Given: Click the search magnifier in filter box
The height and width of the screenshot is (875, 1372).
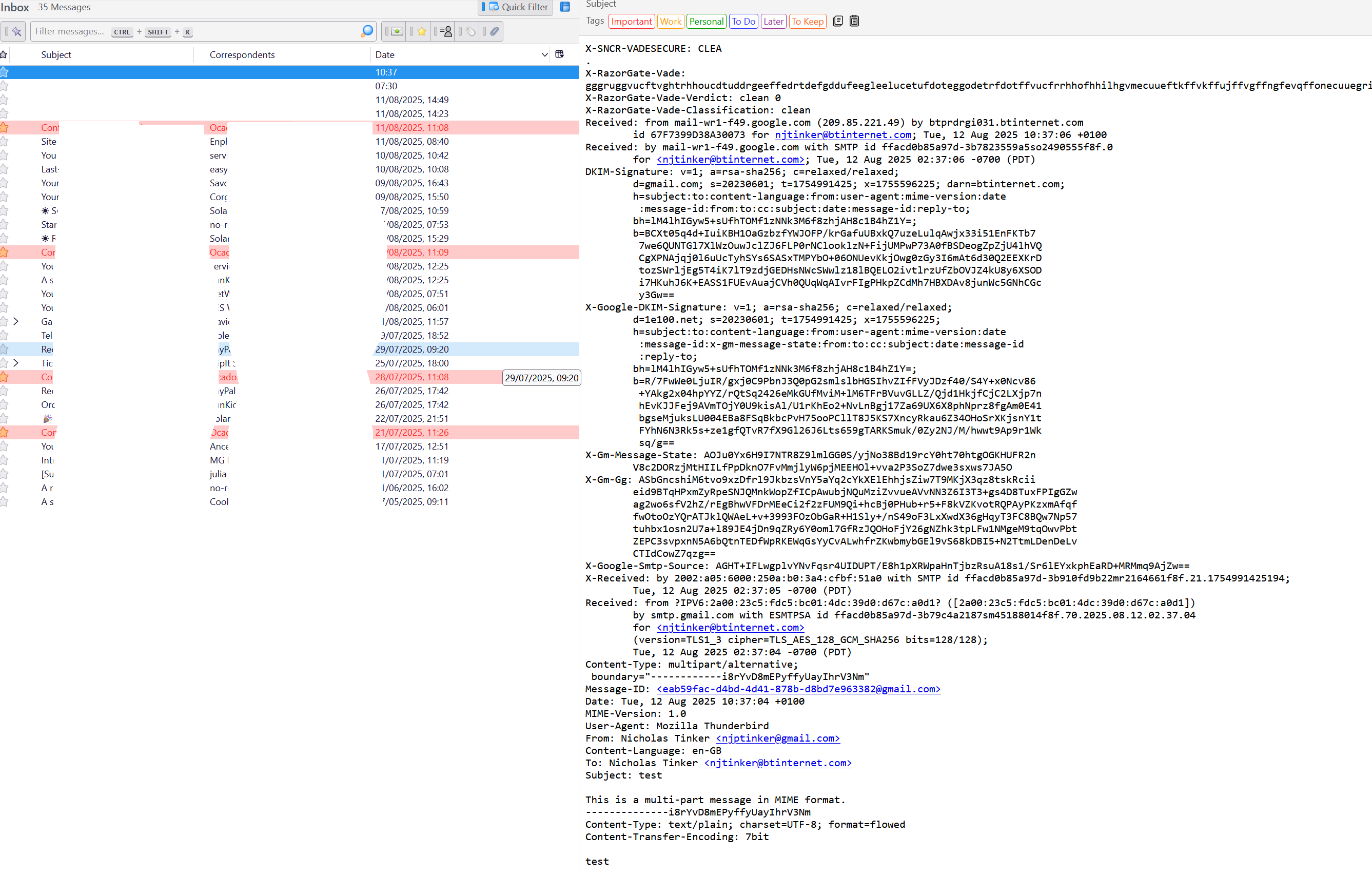Looking at the screenshot, I should 367,31.
